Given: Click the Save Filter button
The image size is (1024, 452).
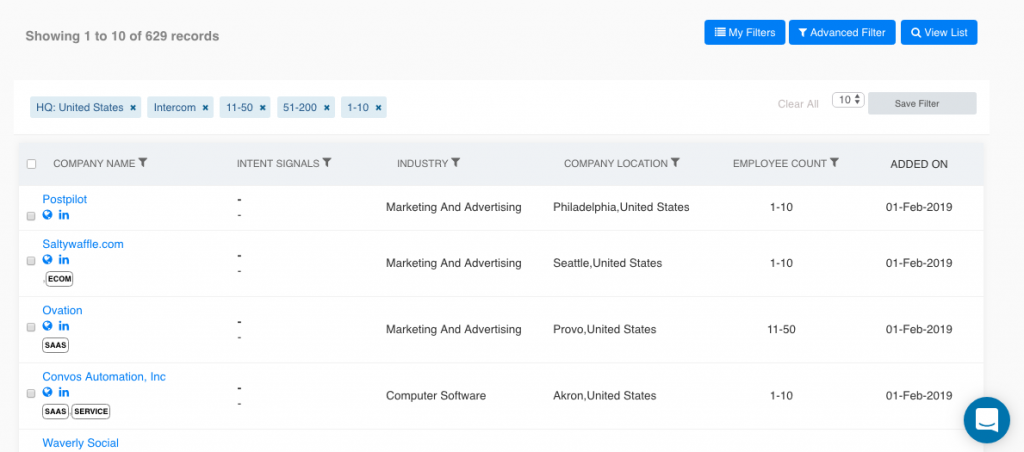Looking at the screenshot, I should click(922, 103).
